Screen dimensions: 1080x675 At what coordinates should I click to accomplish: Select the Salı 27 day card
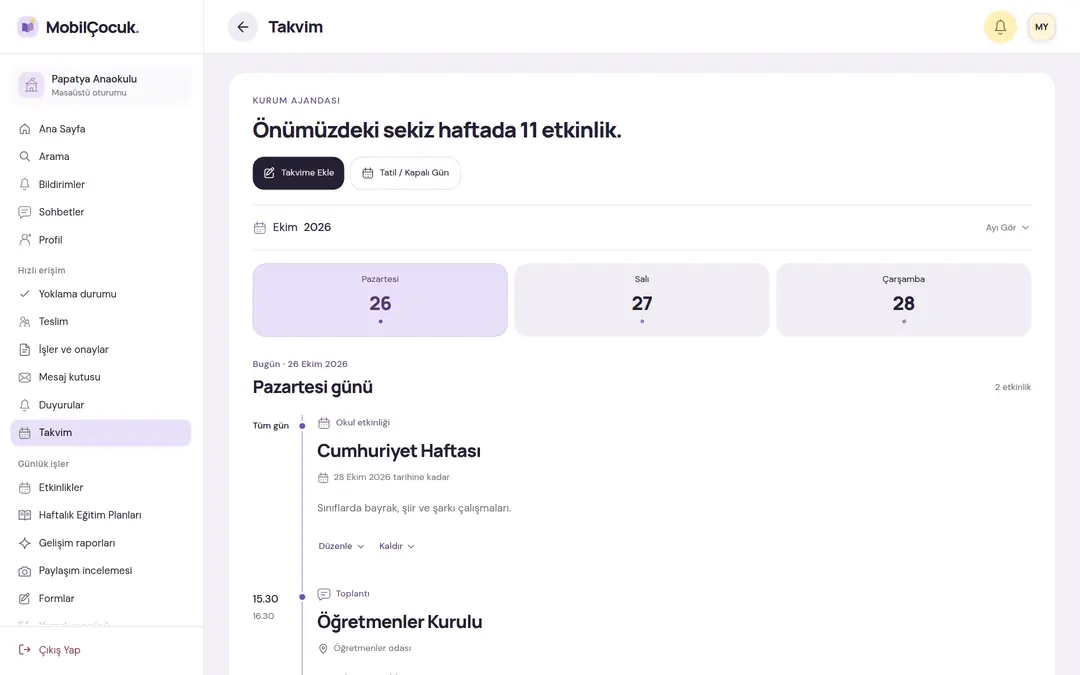[x=642, y=300]
